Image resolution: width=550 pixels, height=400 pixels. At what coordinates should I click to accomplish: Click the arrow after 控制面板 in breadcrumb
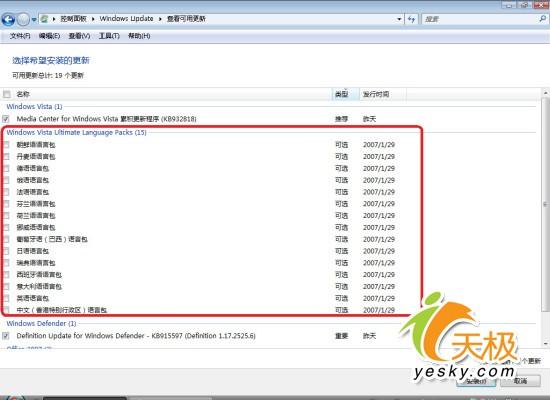93,19
